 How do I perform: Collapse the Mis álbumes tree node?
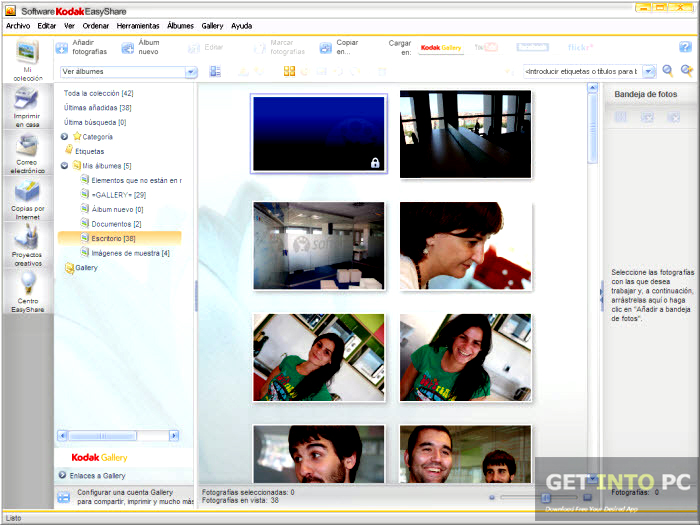[x=64, y=166]
